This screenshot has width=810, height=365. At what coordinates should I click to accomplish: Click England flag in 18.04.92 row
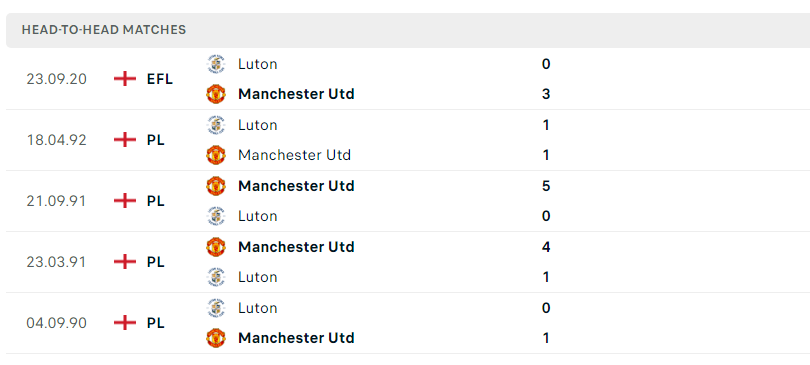click(x=124, y=140)
